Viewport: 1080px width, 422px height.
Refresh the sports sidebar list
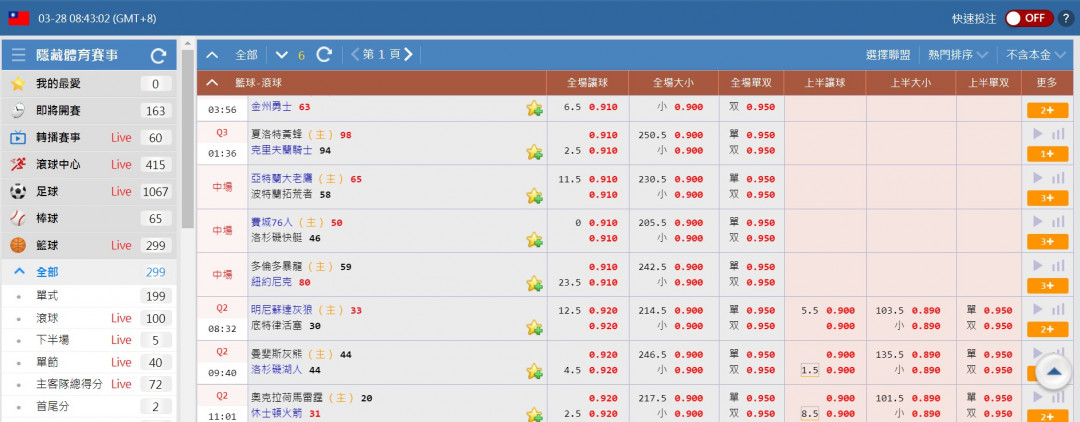point(158,56)
